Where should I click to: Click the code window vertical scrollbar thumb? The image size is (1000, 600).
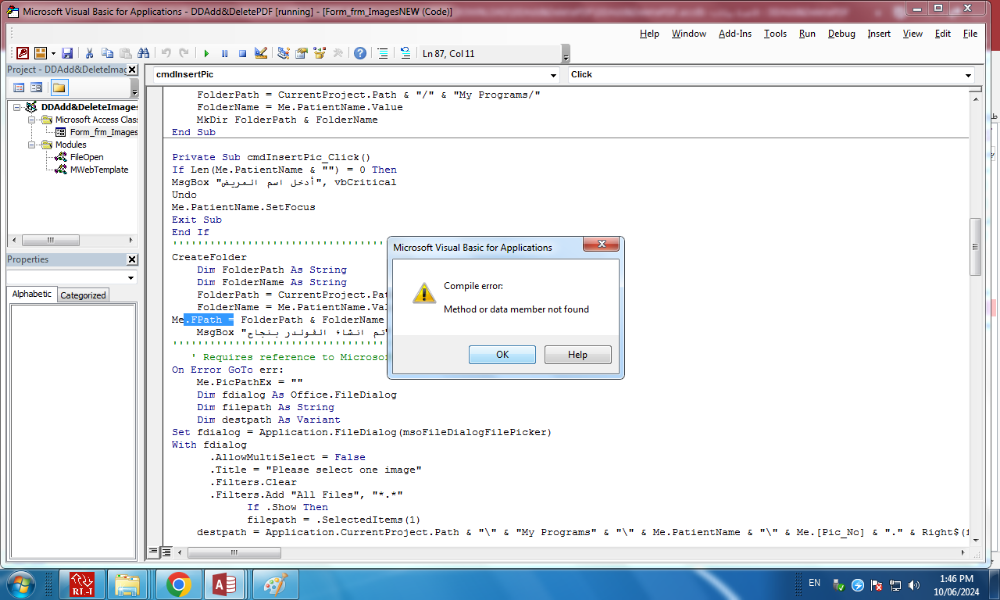click(x=975, y=247)
